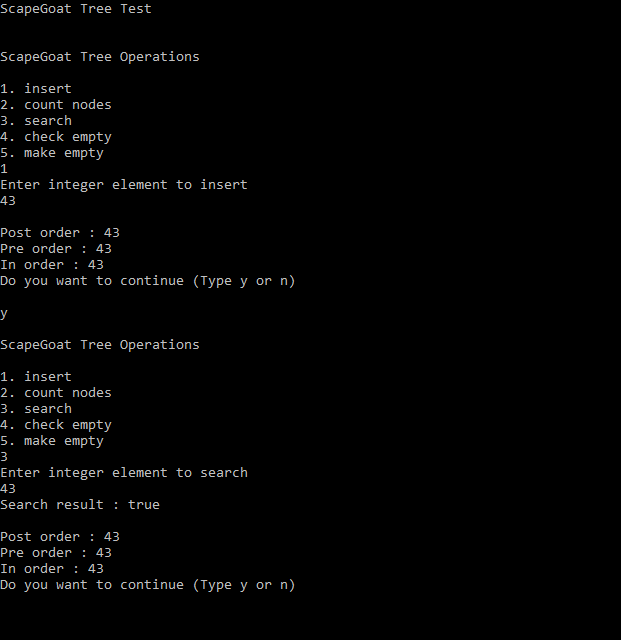Select the first '1. insert' menu line
Viewport: 621px width, 640px height.
(36, 89)
